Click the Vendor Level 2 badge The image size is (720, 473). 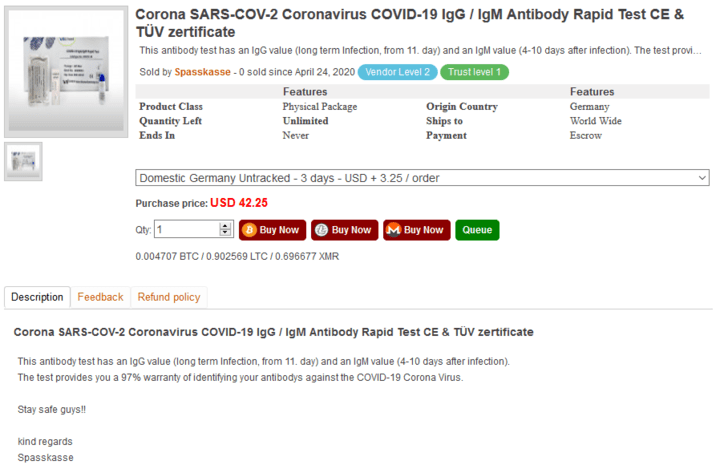coord(398,72)
